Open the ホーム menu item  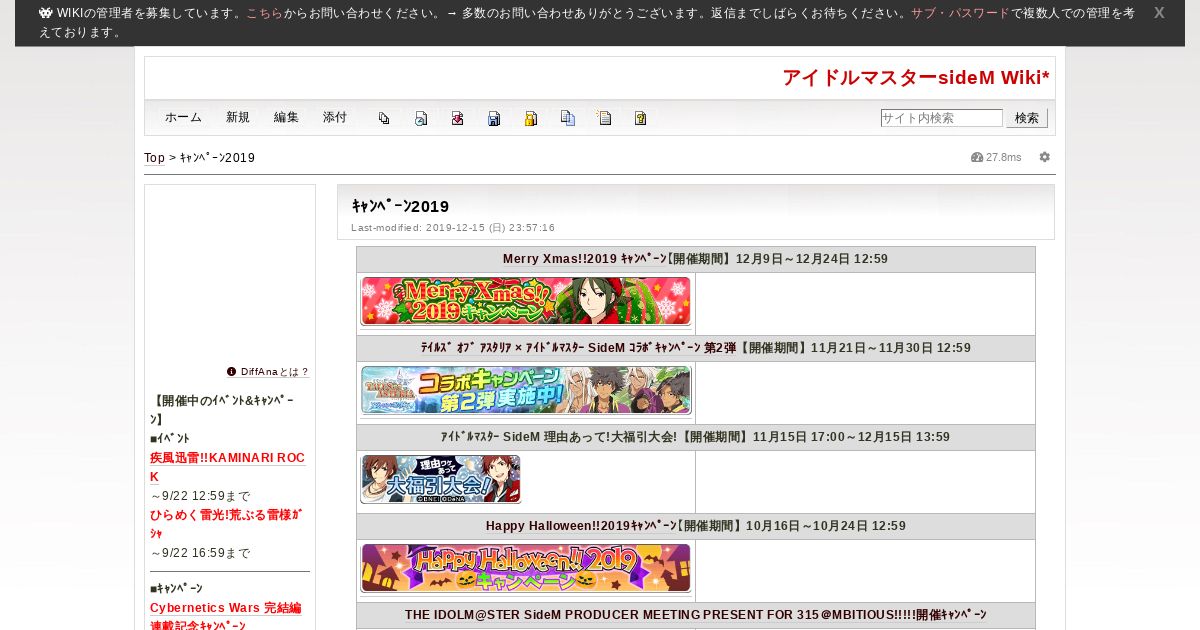coord(183,117)
